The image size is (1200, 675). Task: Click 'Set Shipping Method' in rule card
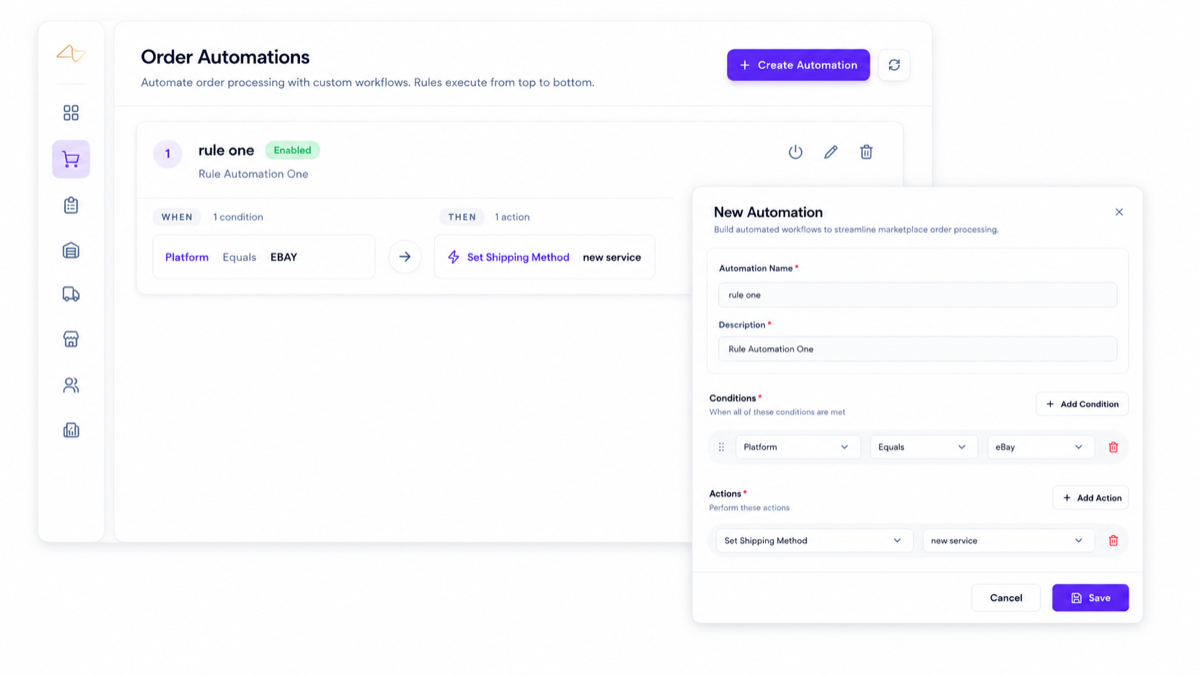518,257
